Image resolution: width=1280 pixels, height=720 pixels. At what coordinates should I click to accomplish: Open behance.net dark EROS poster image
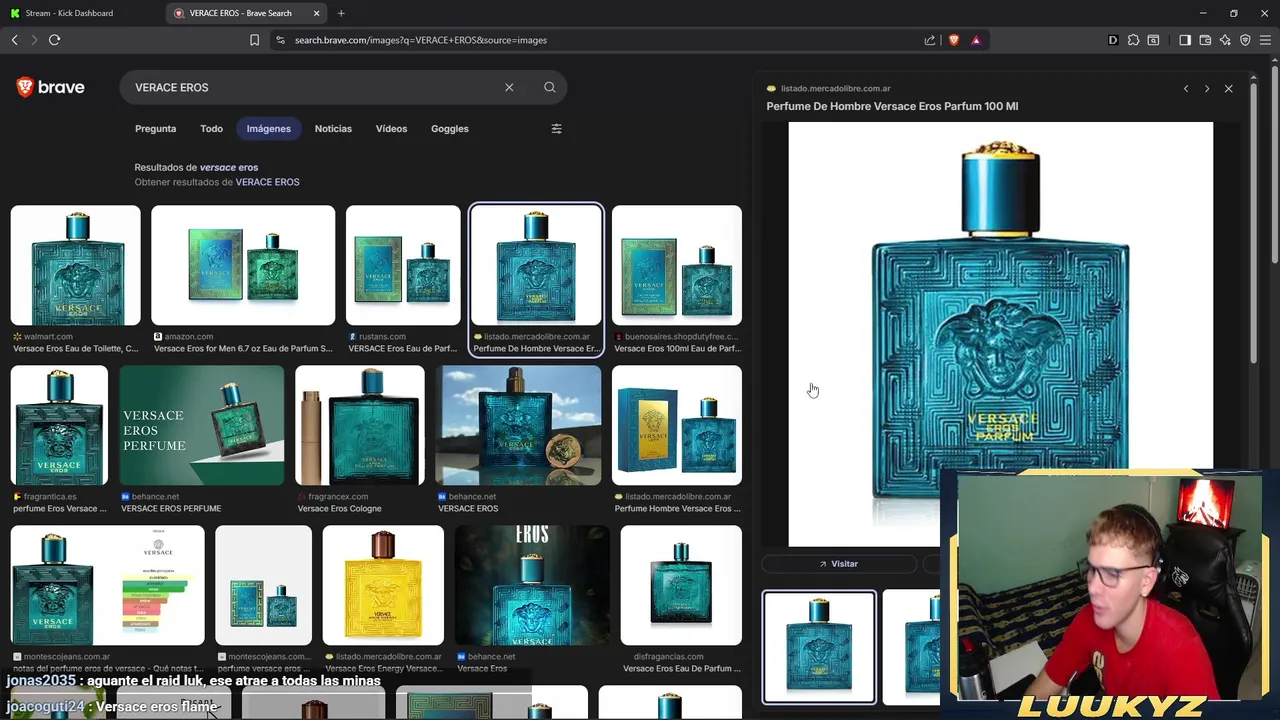click(x=532, y=585)
